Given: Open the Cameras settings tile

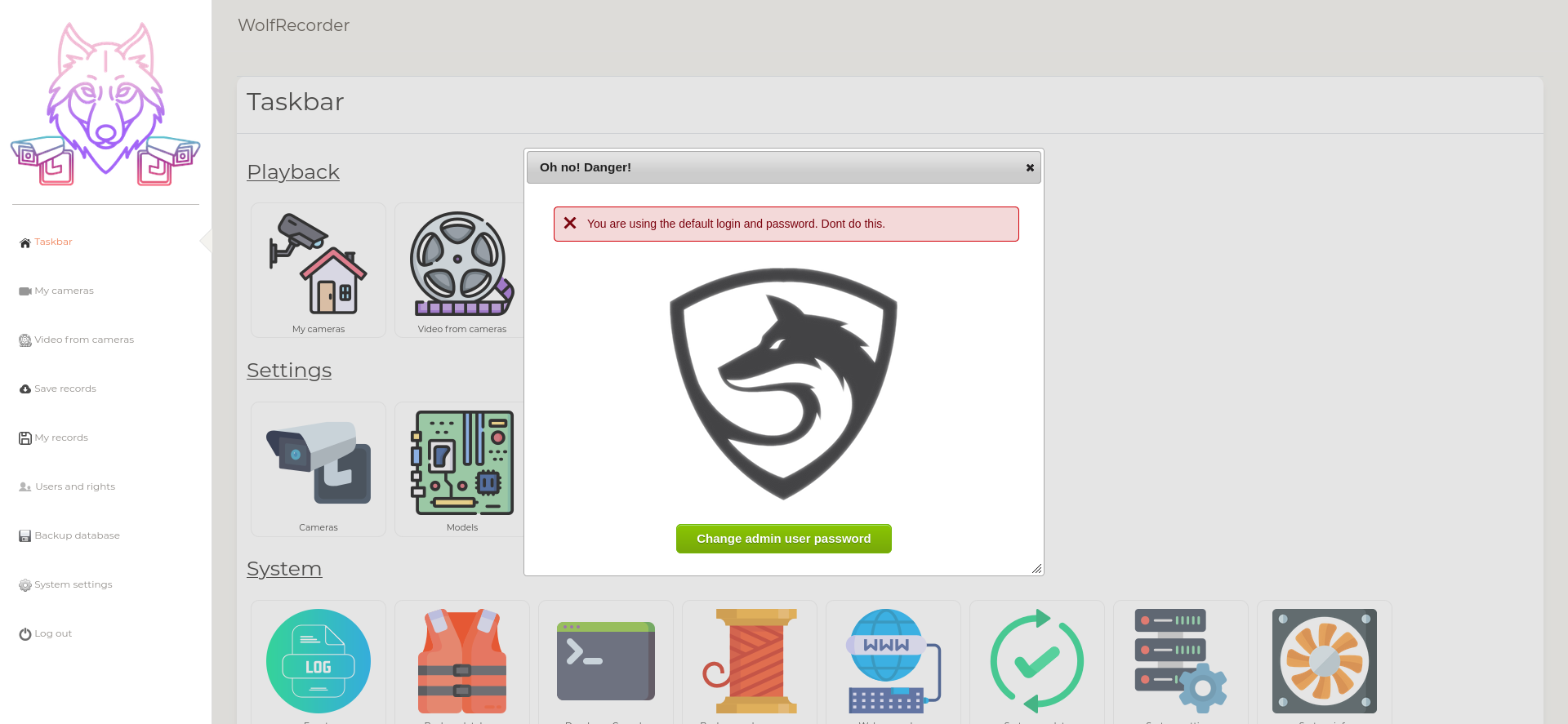Looking at the screenshot, I should point(318,469).
